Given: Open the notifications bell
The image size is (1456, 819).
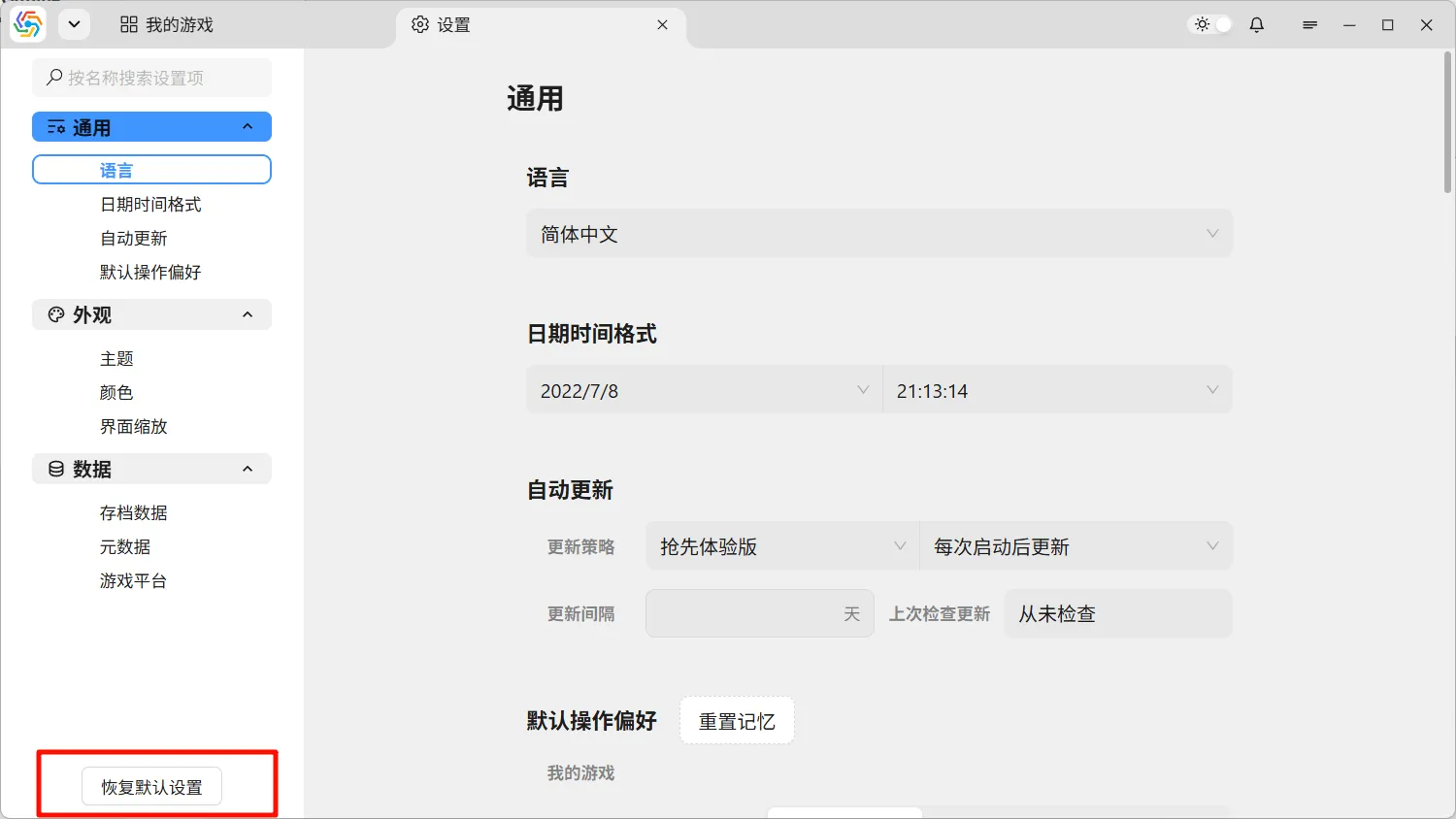Looking at the screenshot, I should pyautogui.click(x=1257, y=25).
